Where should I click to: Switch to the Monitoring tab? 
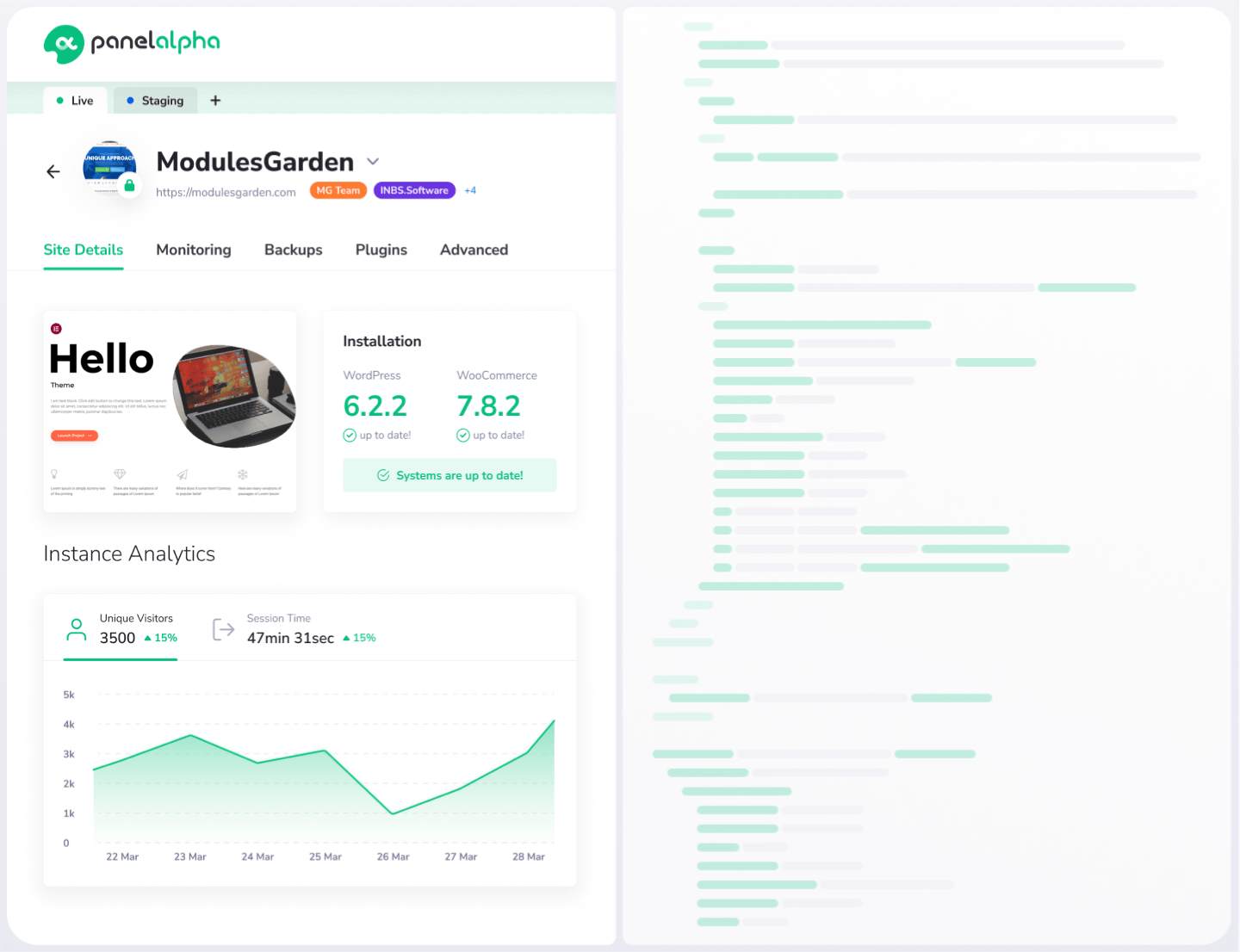click(x=193, y=250)
